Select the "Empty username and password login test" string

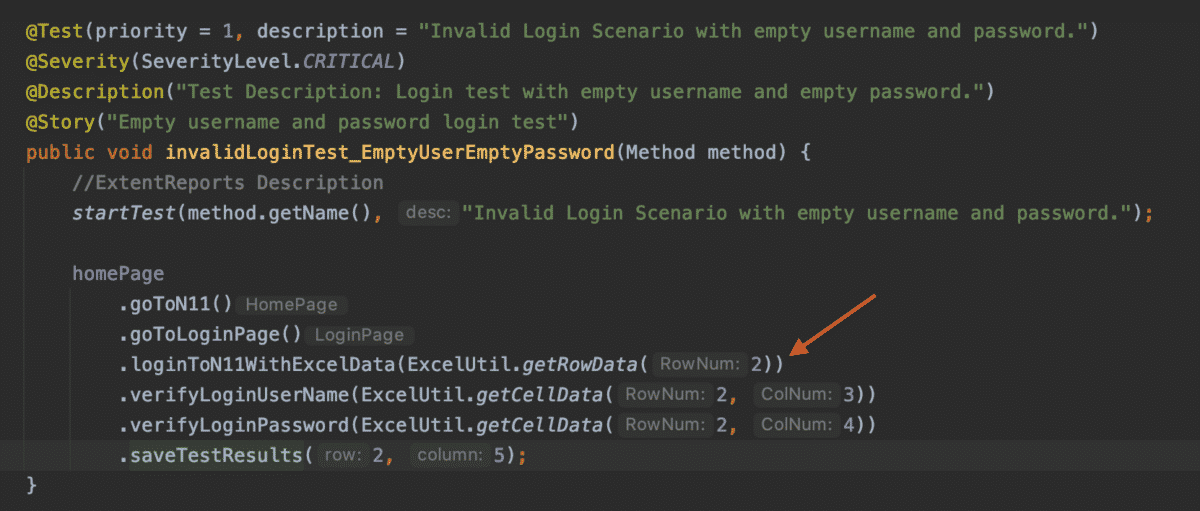(x=340, y=123)
